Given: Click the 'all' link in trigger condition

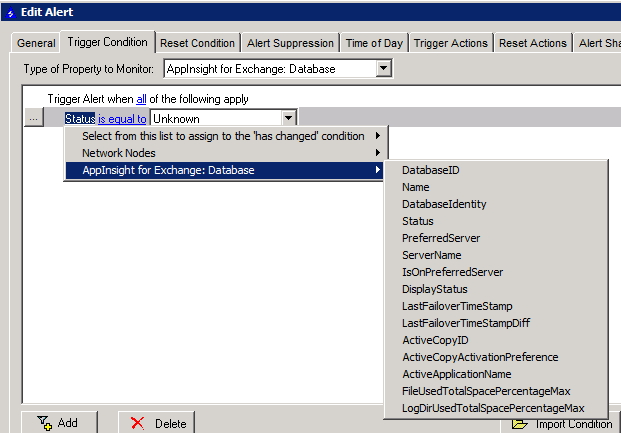Looking at the screenshot, I should tap(141, 99).
